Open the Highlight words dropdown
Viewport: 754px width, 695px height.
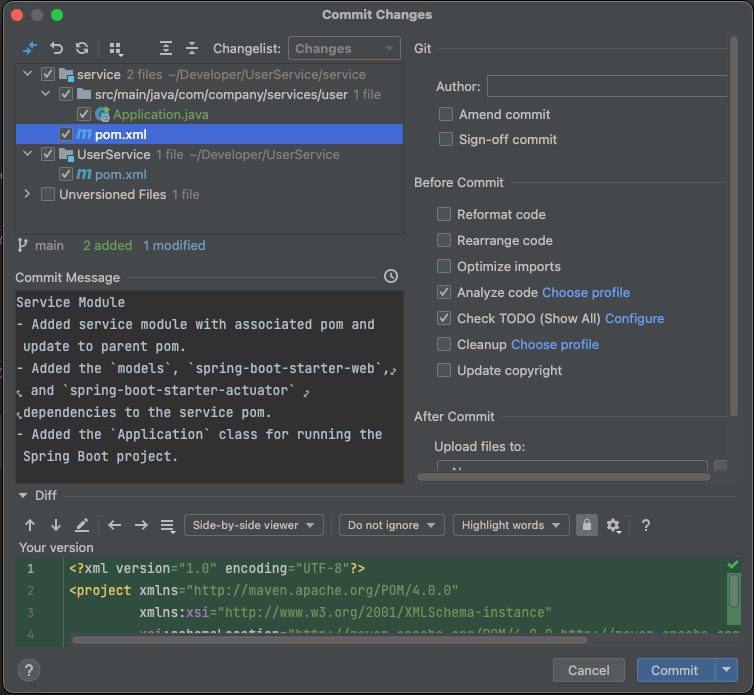point(511,525)
